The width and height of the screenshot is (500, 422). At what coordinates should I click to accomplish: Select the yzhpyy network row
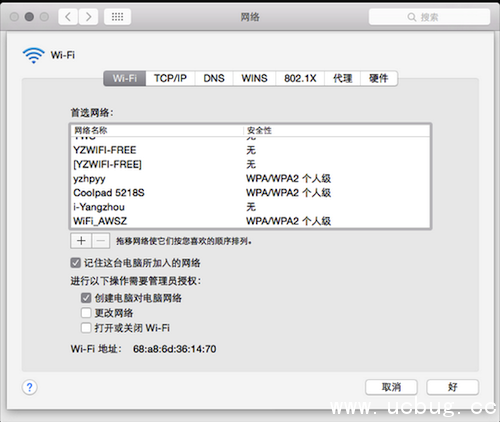250,179
